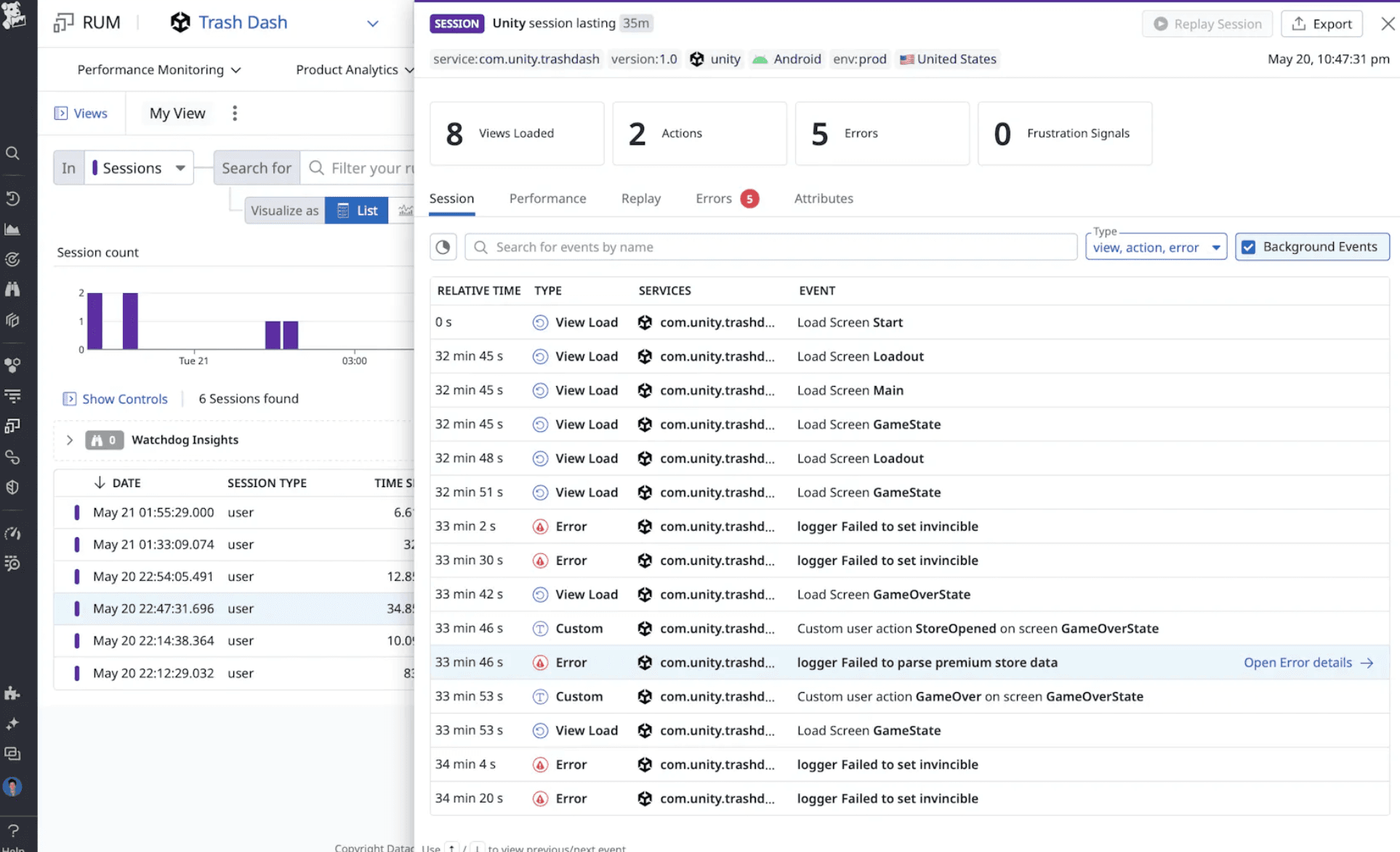Switch visualization to List view

(x=357, y=210)
